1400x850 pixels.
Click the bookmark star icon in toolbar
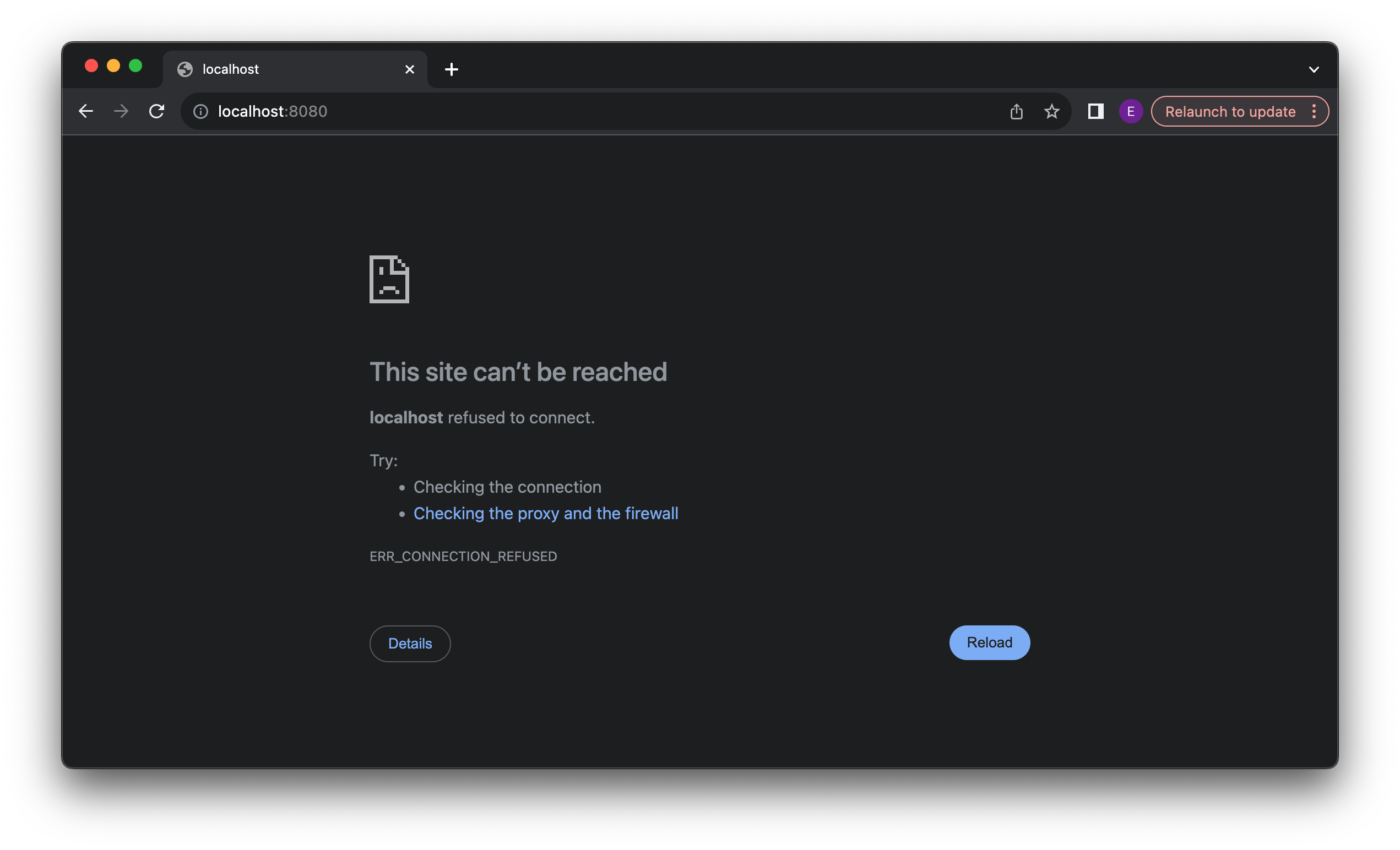pos(1052,111)
